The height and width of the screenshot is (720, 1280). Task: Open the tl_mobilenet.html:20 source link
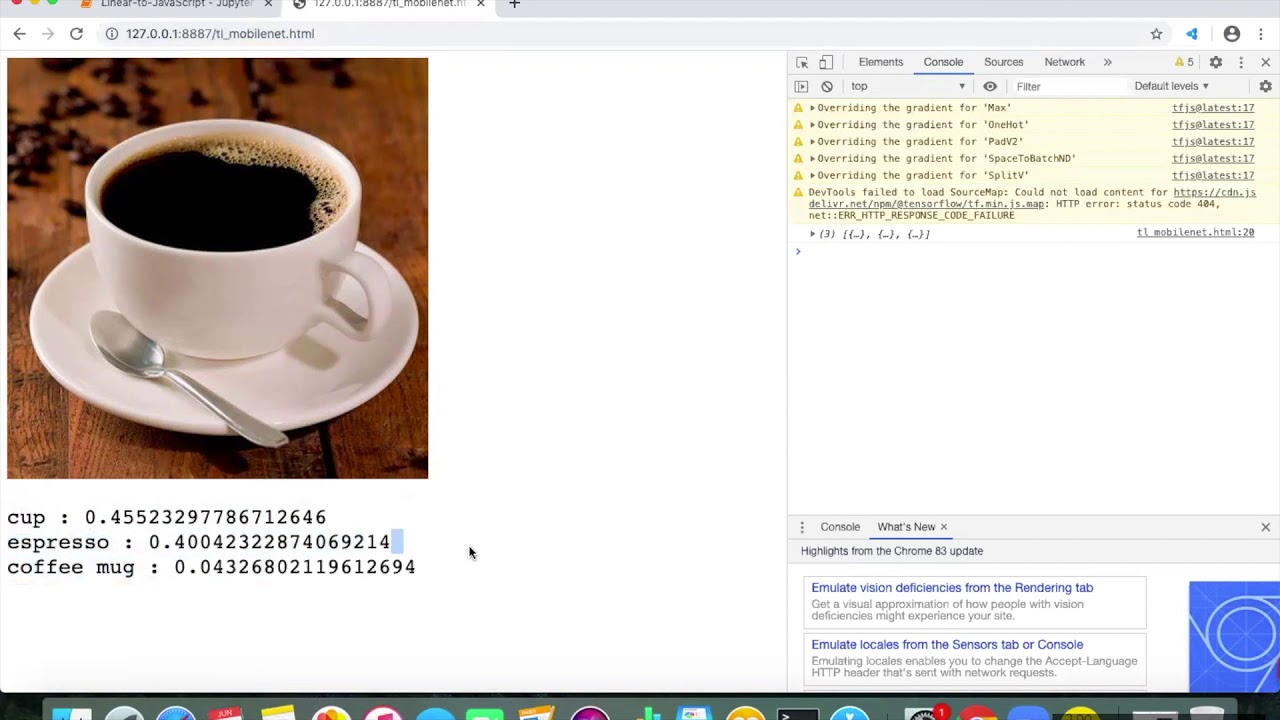pos(1195,233)
